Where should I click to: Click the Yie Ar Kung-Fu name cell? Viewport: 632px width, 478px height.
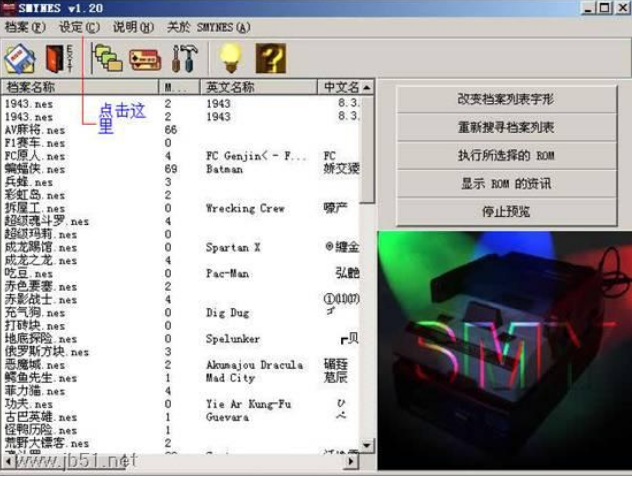pyautogui.click(x=248, y=404)
